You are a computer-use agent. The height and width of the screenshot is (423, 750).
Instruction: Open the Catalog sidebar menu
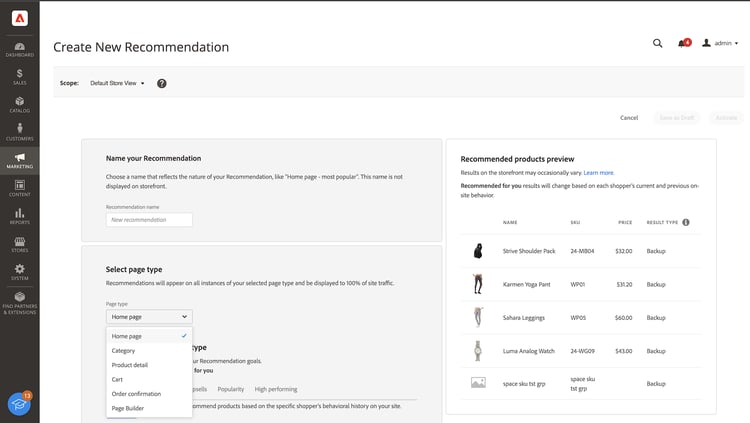(20, 103)
